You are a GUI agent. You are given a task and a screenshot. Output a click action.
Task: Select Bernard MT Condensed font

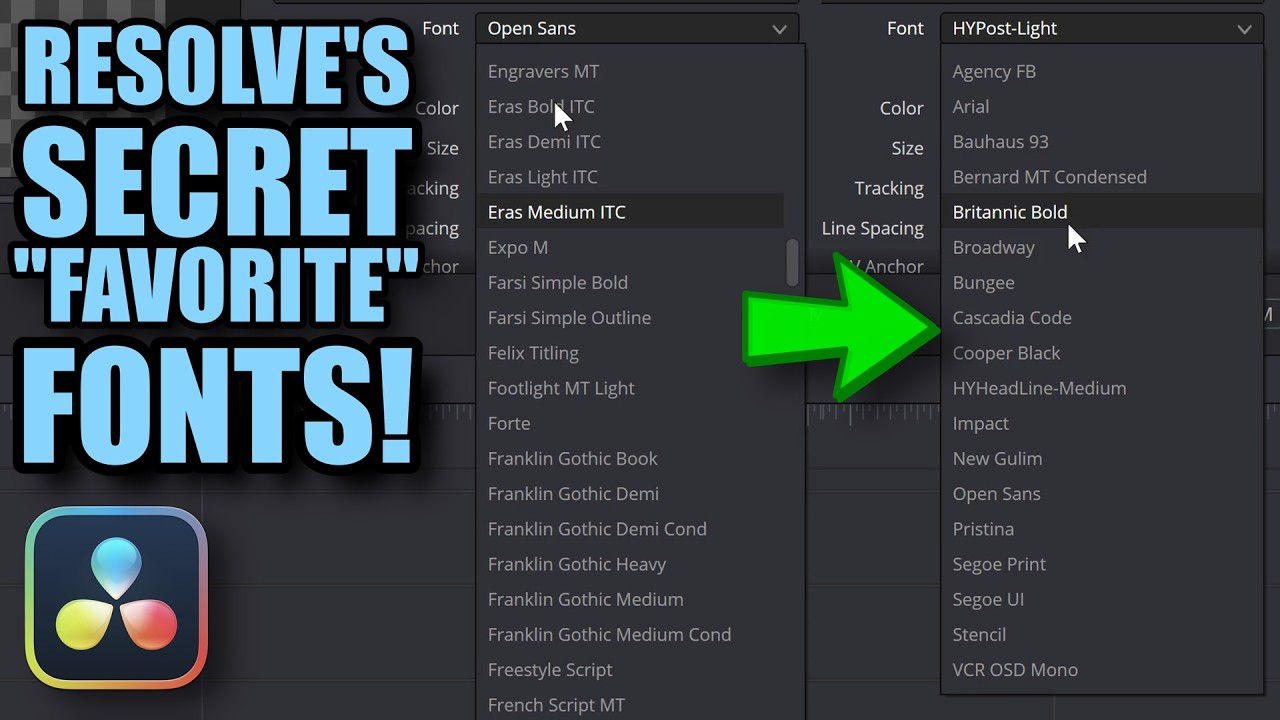pos(1050,177)
